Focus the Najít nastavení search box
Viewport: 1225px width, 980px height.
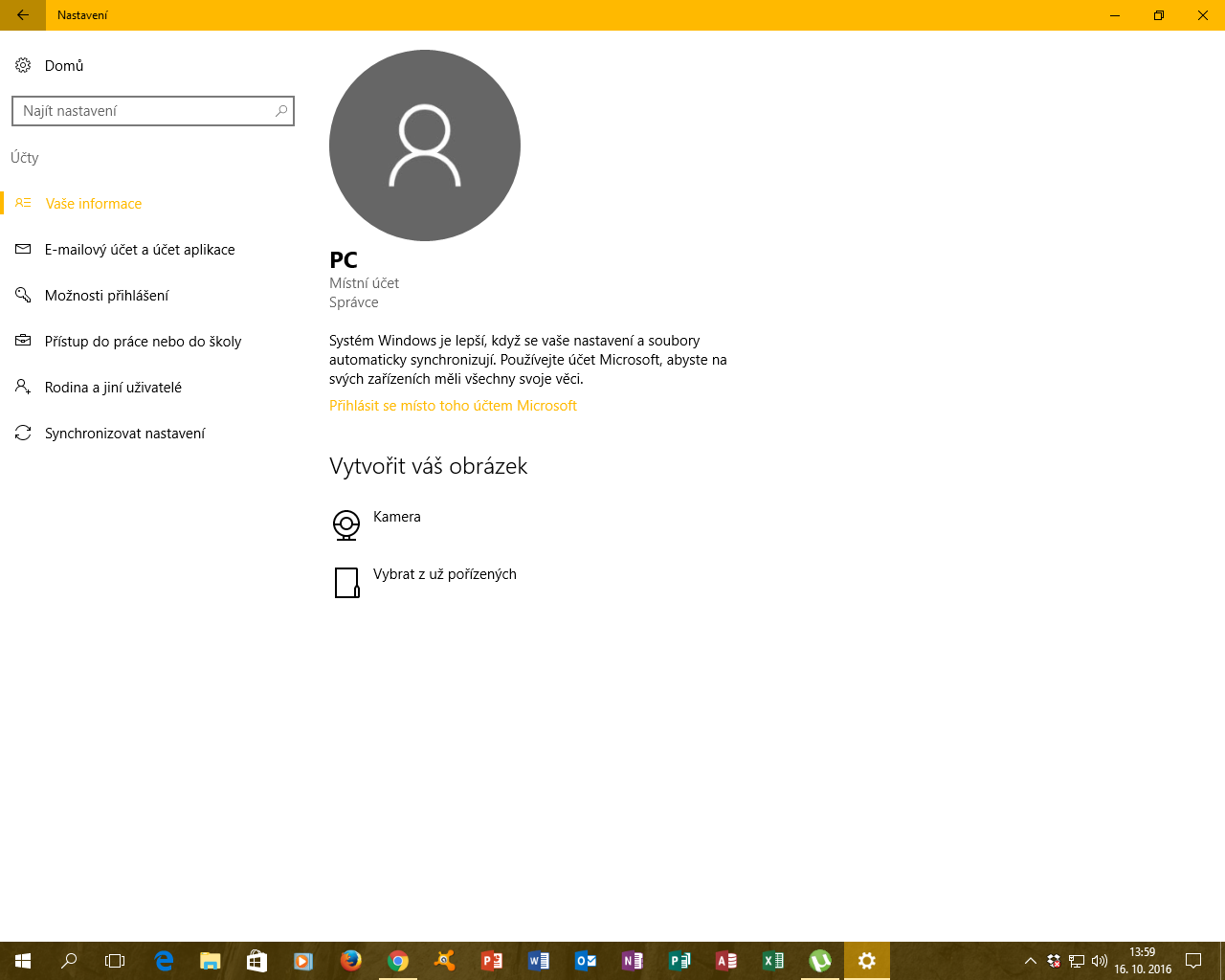[153, 111]
